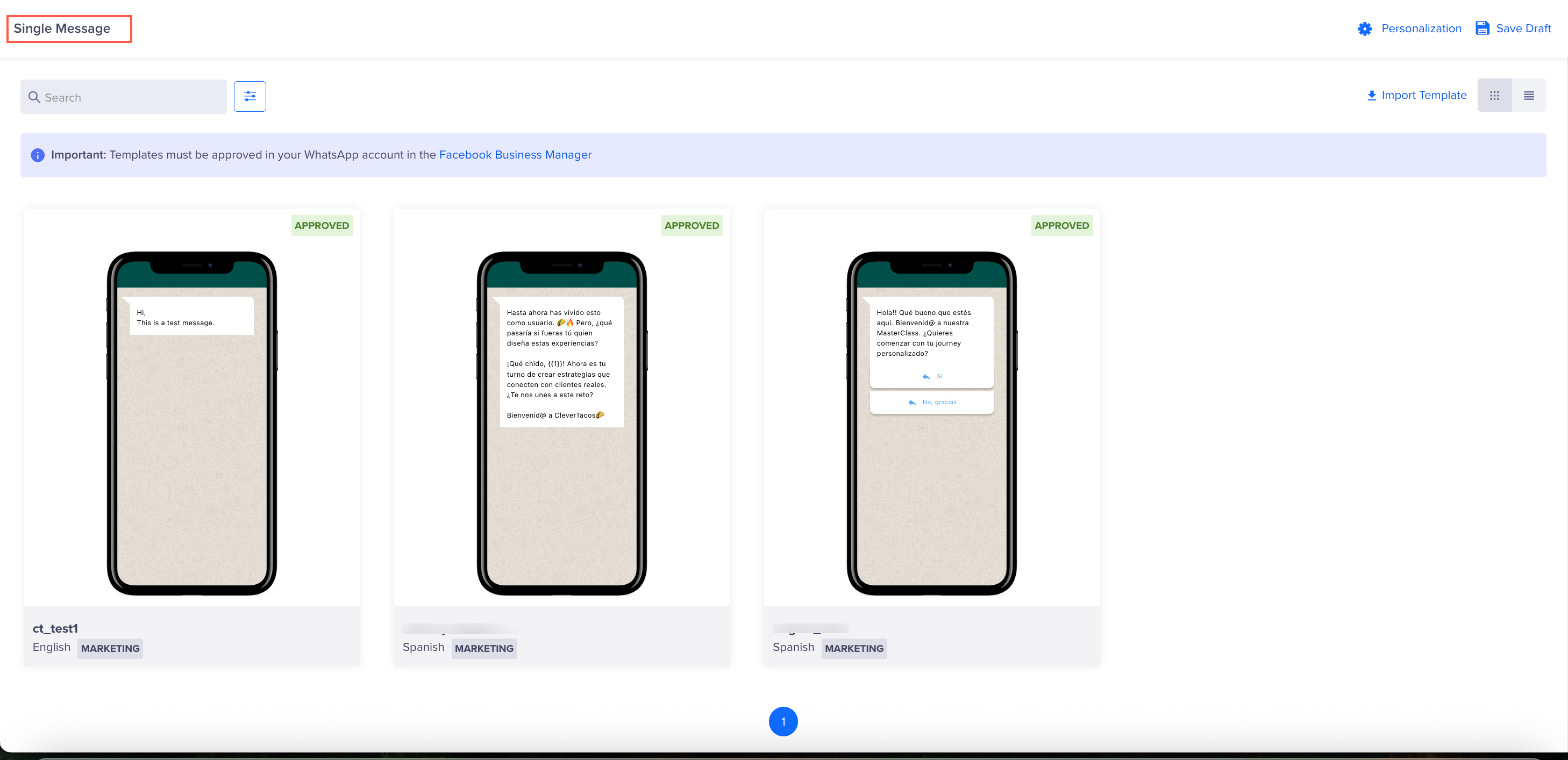This screenshot has width=1568, height=760.
Task: Click the filter sliders icon button
Action: click(x=250, y=96)
